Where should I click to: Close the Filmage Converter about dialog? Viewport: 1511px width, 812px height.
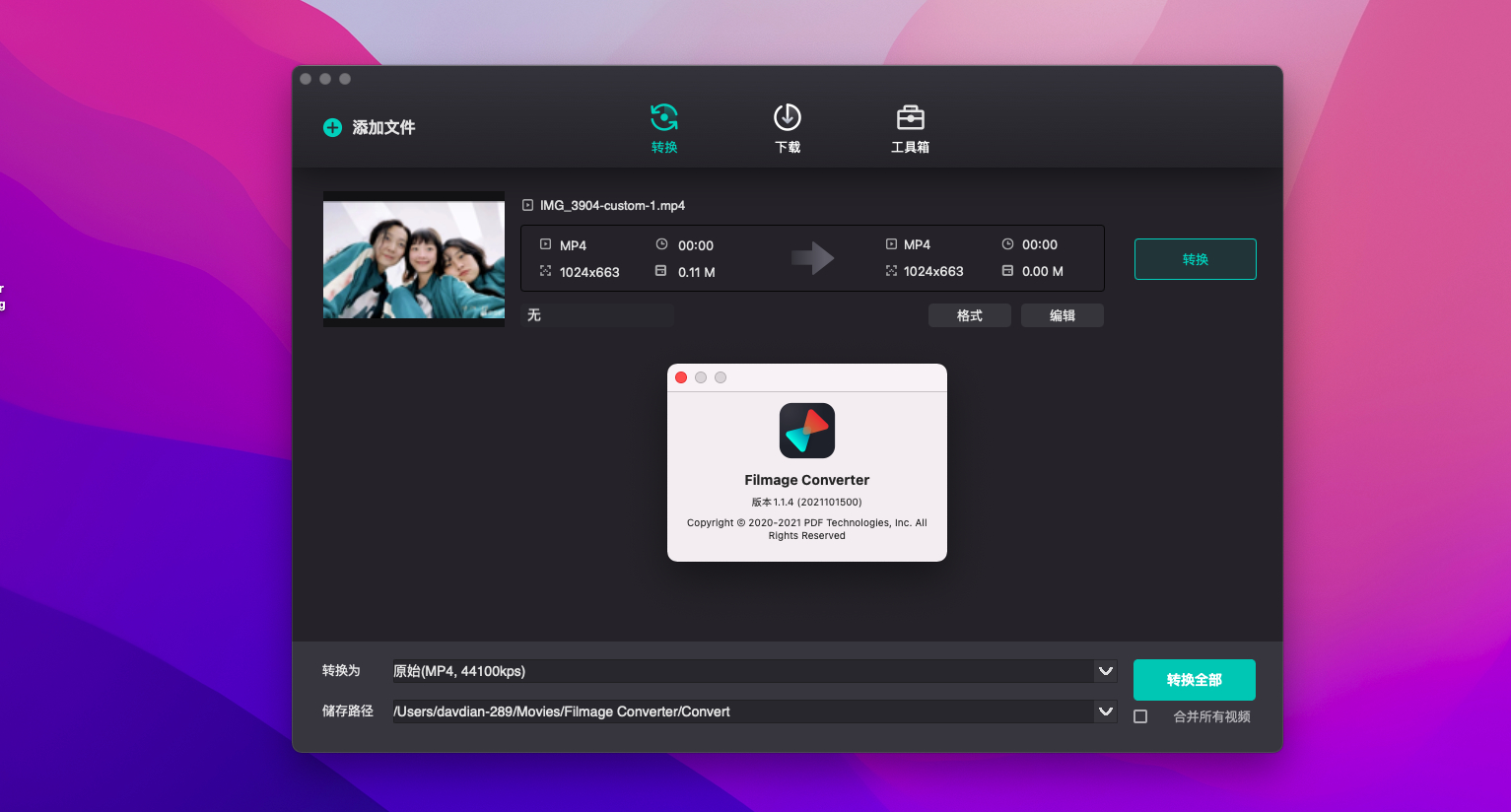coord(681,377)
